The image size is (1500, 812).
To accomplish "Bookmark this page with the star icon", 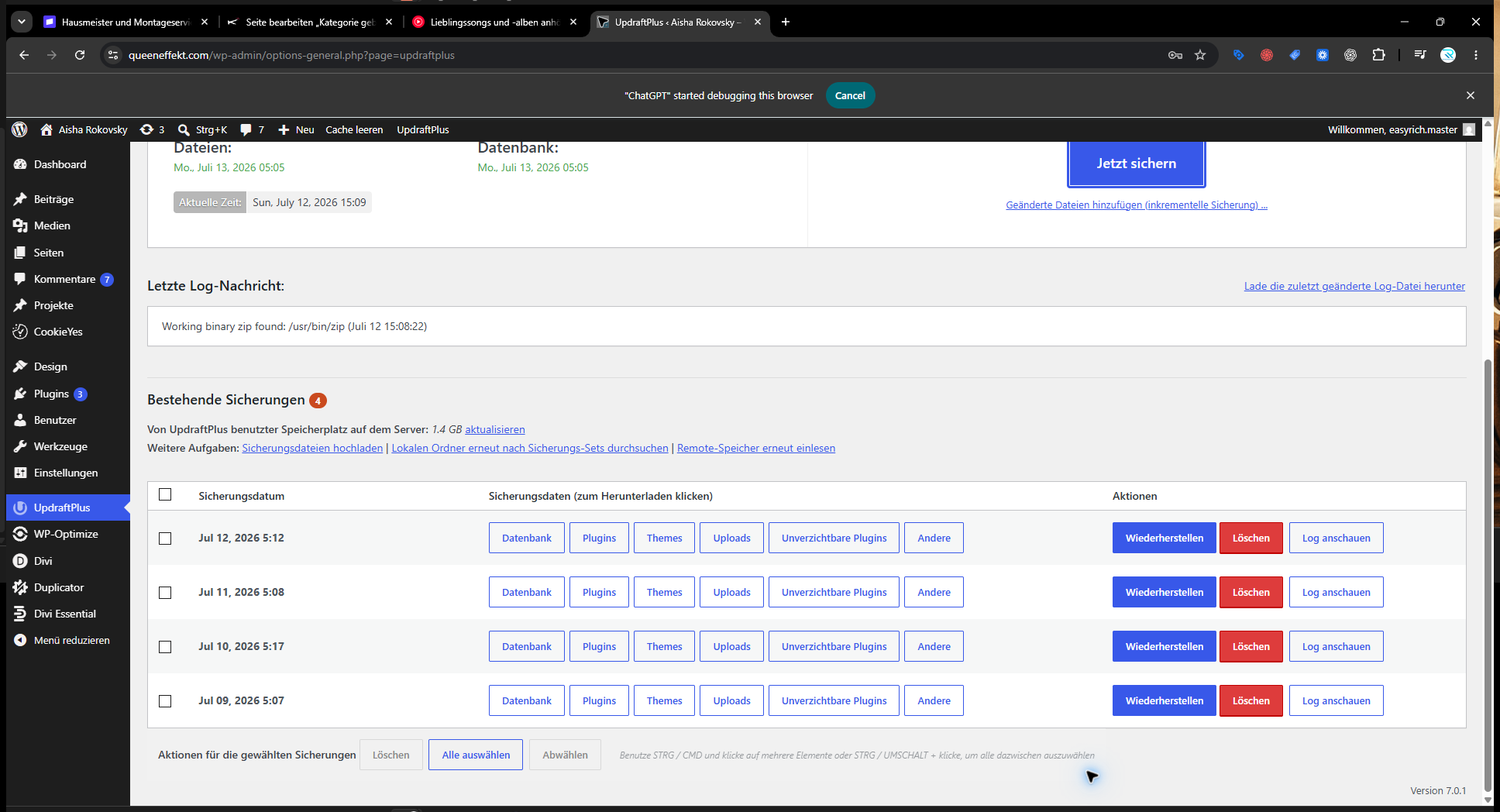I will tap(1200, 55).
